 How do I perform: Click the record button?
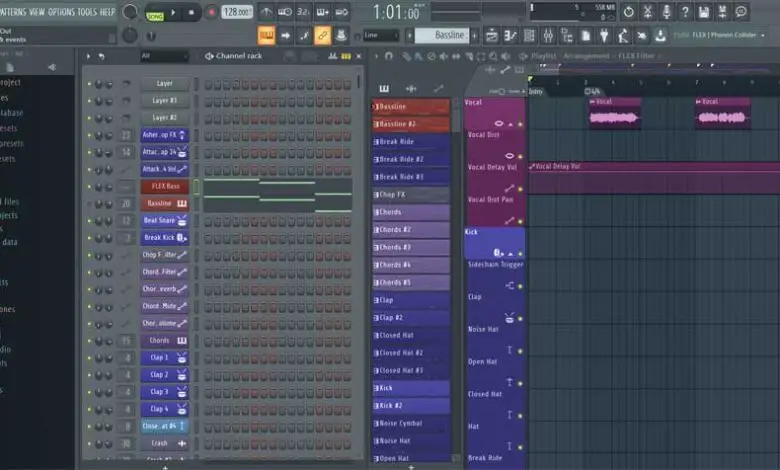[x=211, y=12]
